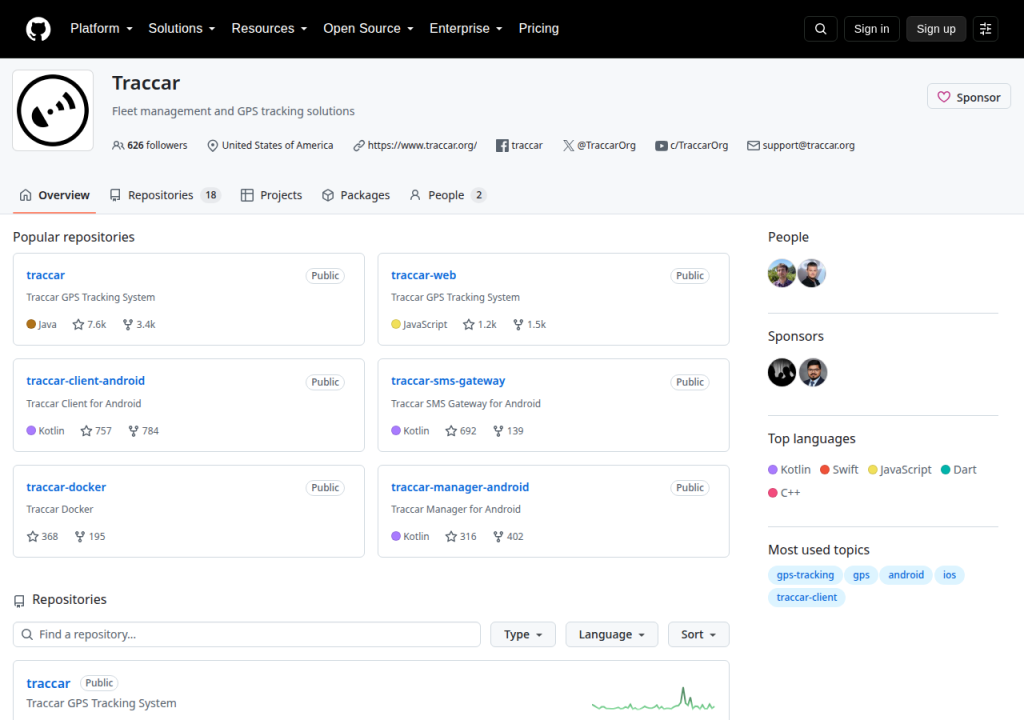Open the traccar-web repository
Image resolution: width=1024 pixels, height=720 pixels.
[423, 275]
